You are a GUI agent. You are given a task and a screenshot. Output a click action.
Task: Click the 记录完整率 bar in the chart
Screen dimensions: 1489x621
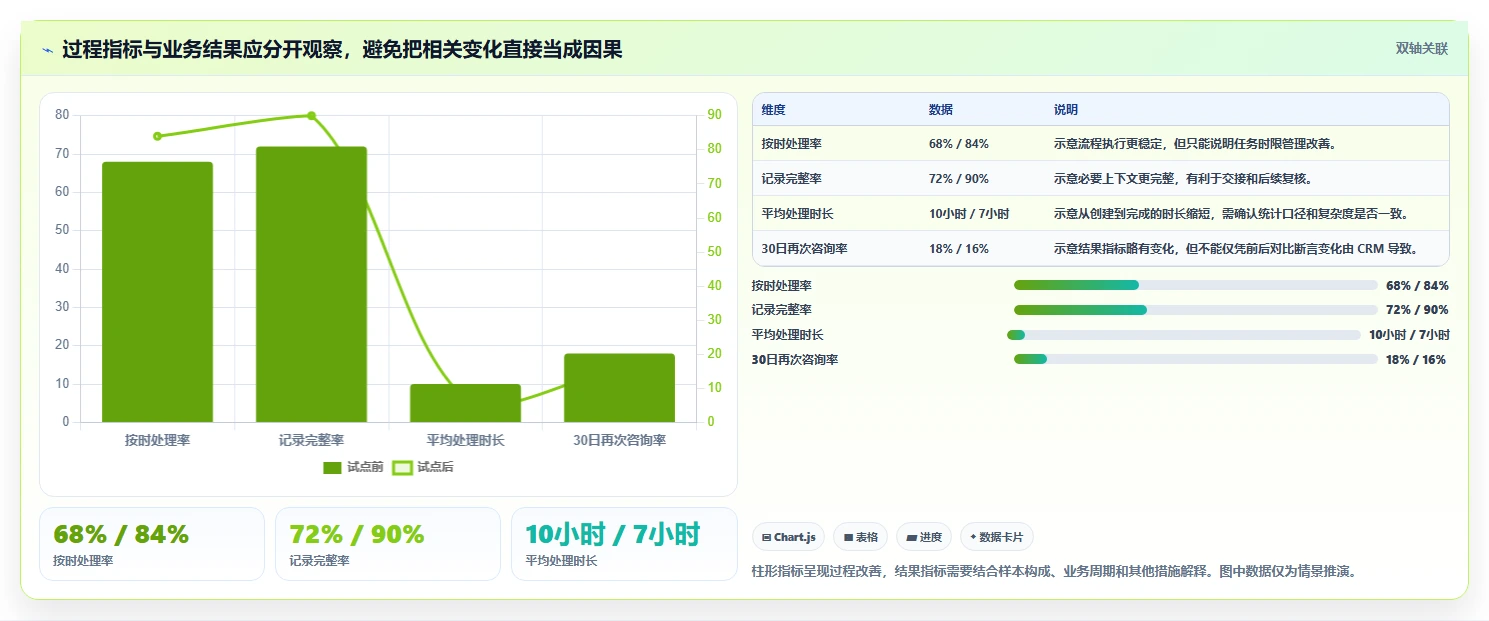click(x=311, y=284)
